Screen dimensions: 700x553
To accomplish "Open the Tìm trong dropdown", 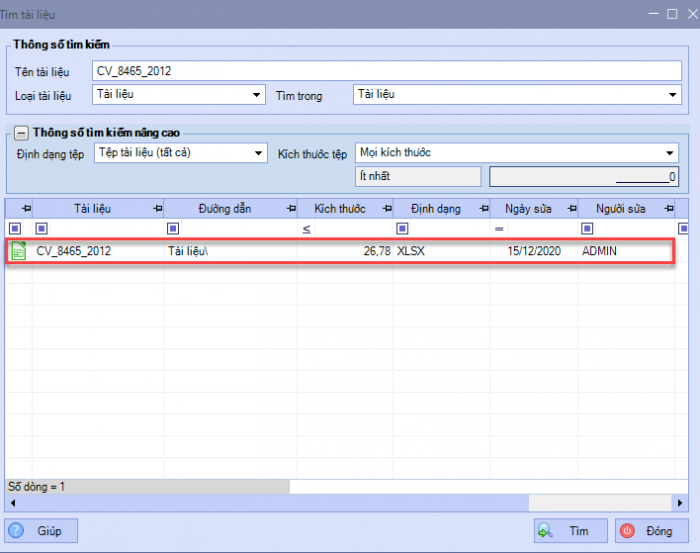I will tap(673, 95).
